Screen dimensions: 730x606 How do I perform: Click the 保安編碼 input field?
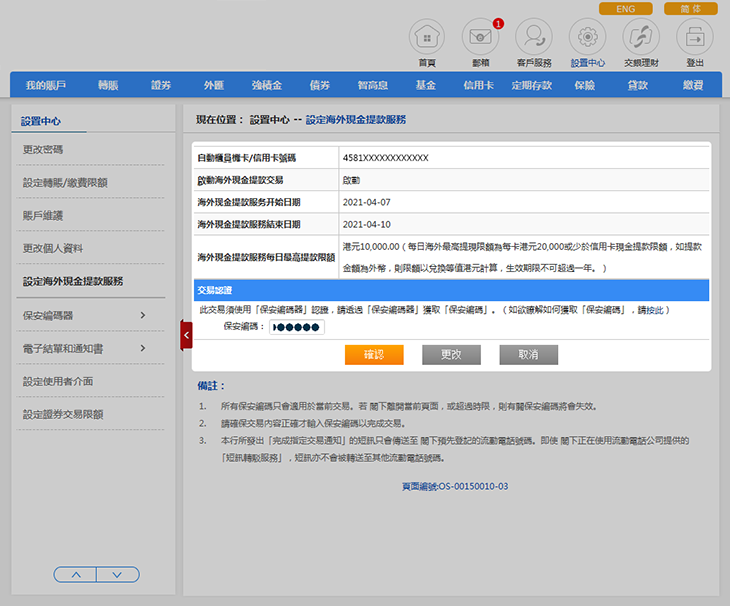[297, 327]
